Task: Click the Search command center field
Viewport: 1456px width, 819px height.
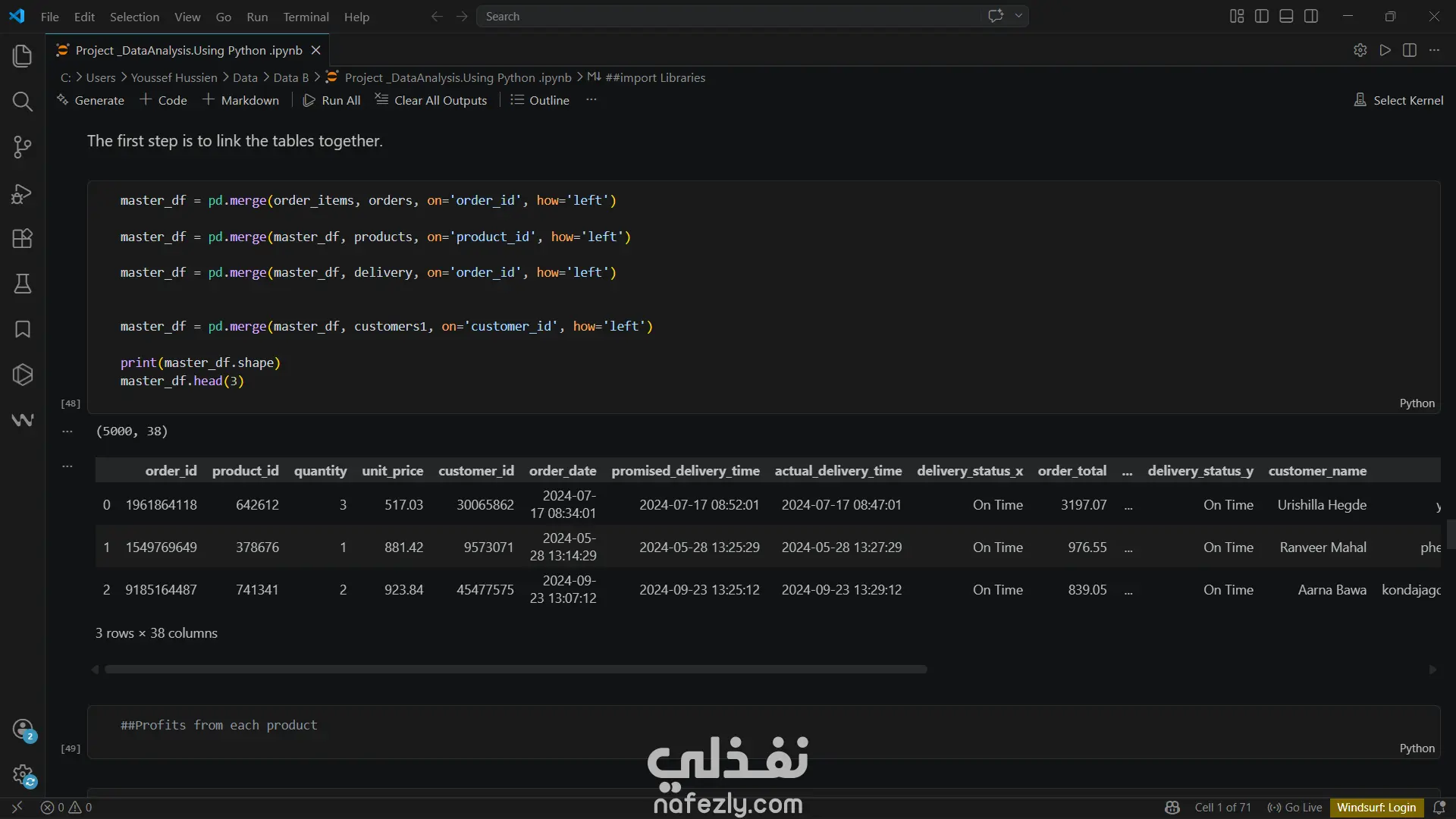Action: point(730,16)
